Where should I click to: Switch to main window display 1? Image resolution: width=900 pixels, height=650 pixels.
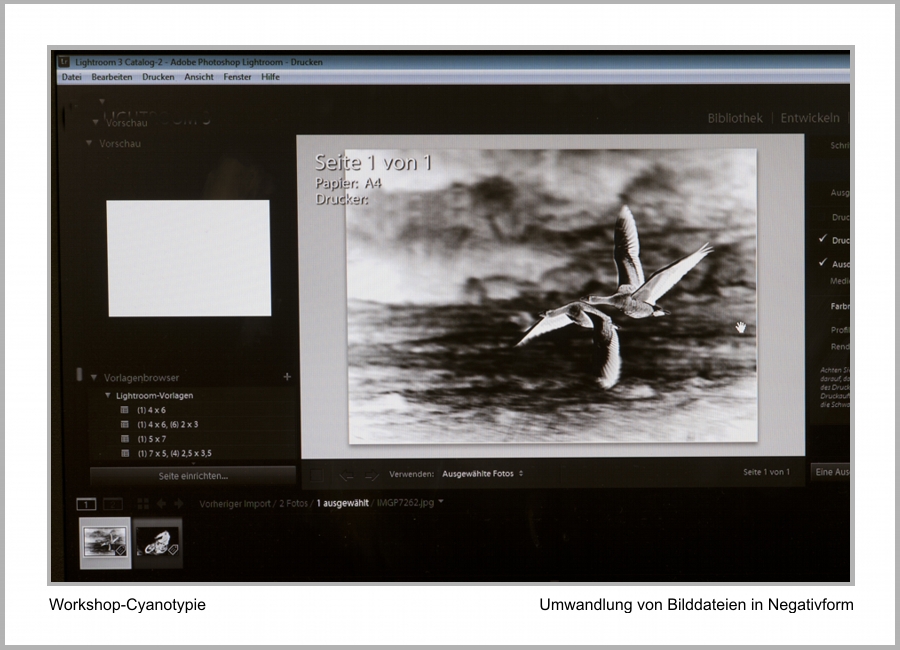[87, 504]
